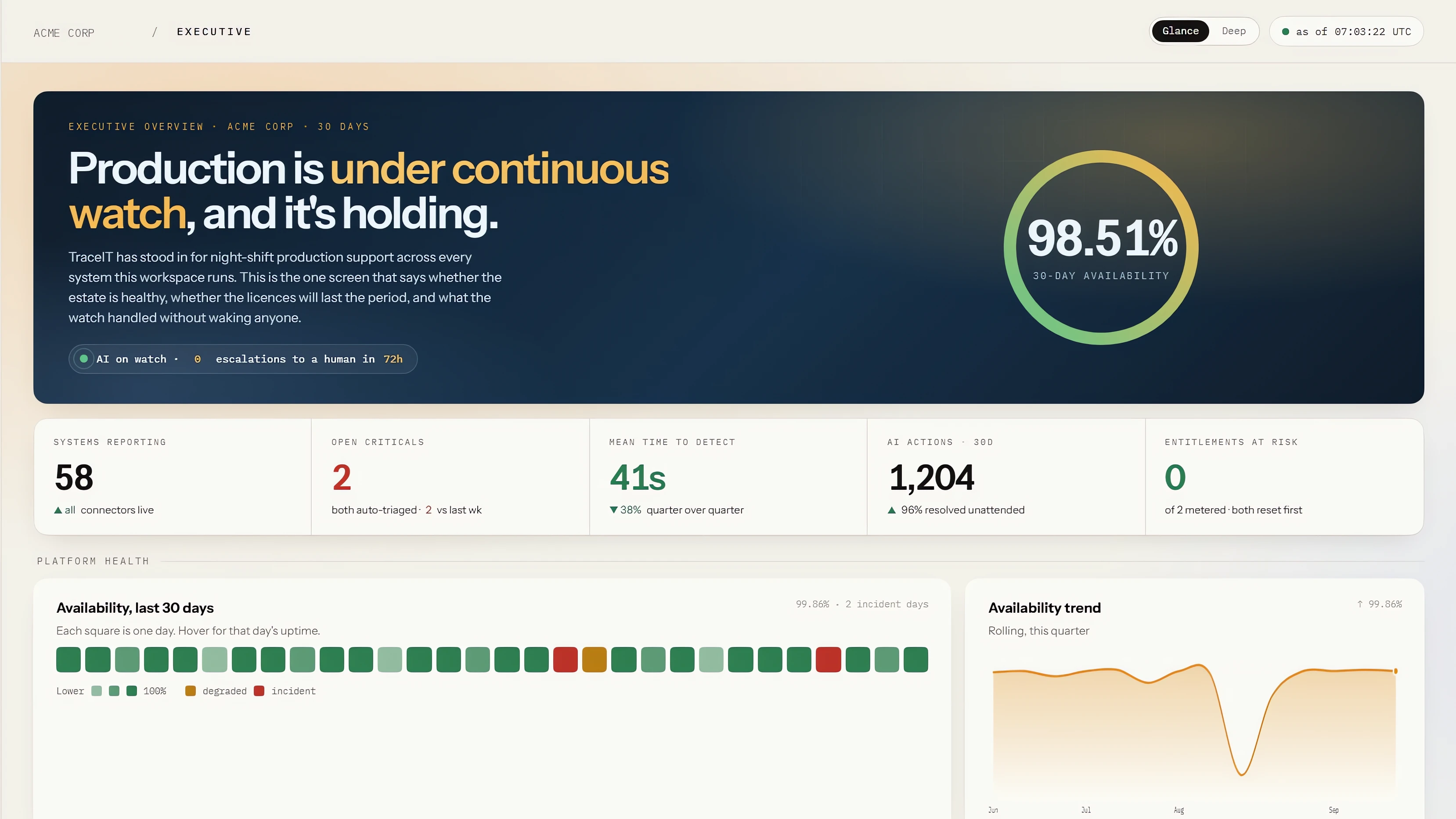Click the 'Availability, last 30 days' heading

pyautogui.click(x=135, y=608)
